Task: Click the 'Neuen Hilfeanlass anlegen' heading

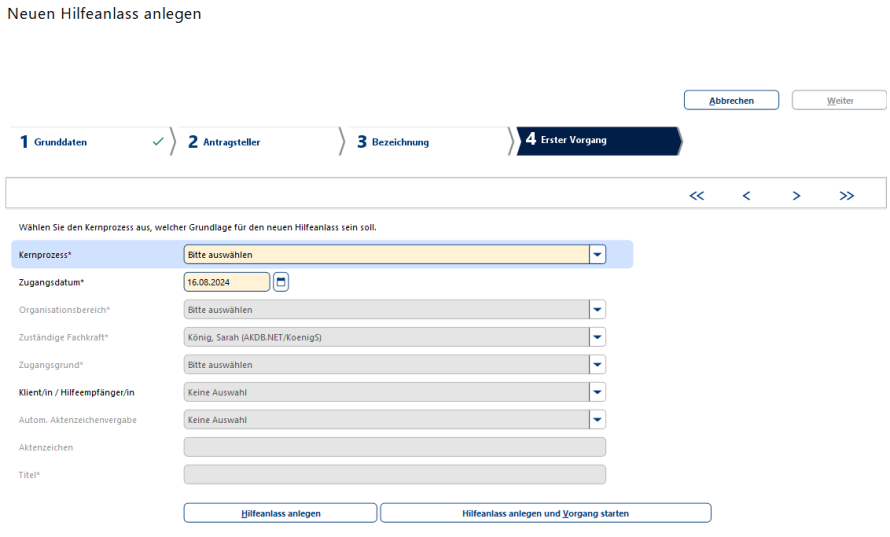Action: tap(104, 14)
